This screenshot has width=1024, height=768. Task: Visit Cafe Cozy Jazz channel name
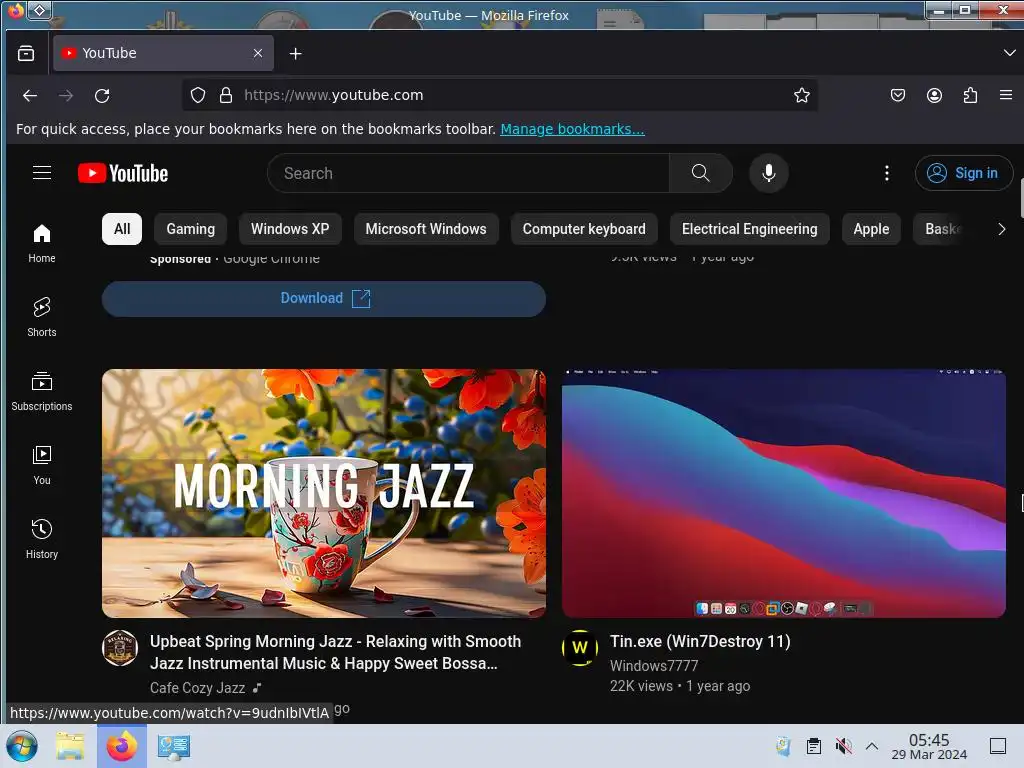click(198, 688)
